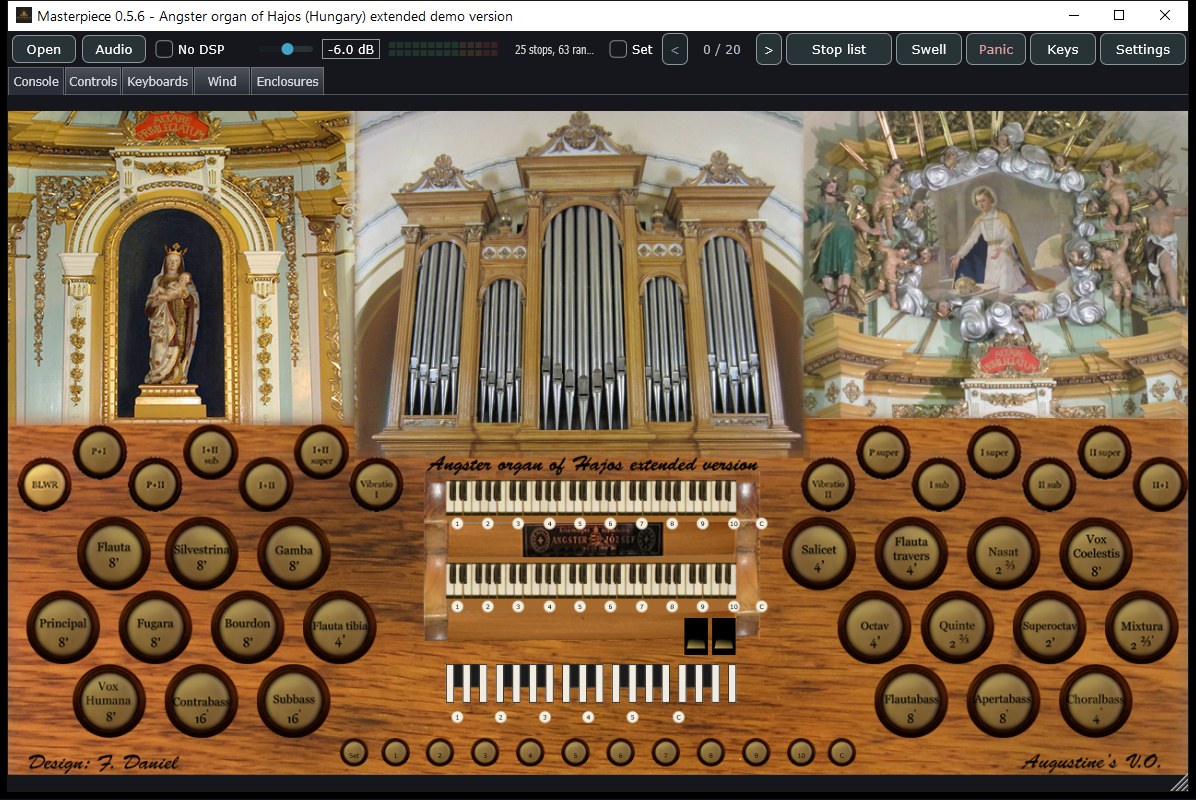The image size is (1196, 800).
Task: Click the bottom row Set piston
Action: point(354,753)
